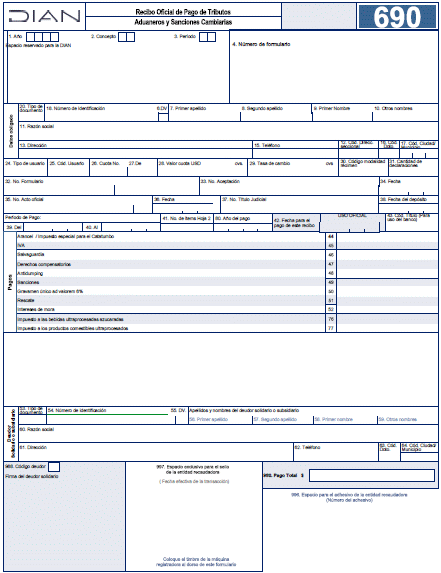The image size is (441, 573).
Task: Click the value box for row 44 Arancel
Action: tap(387, 236)
